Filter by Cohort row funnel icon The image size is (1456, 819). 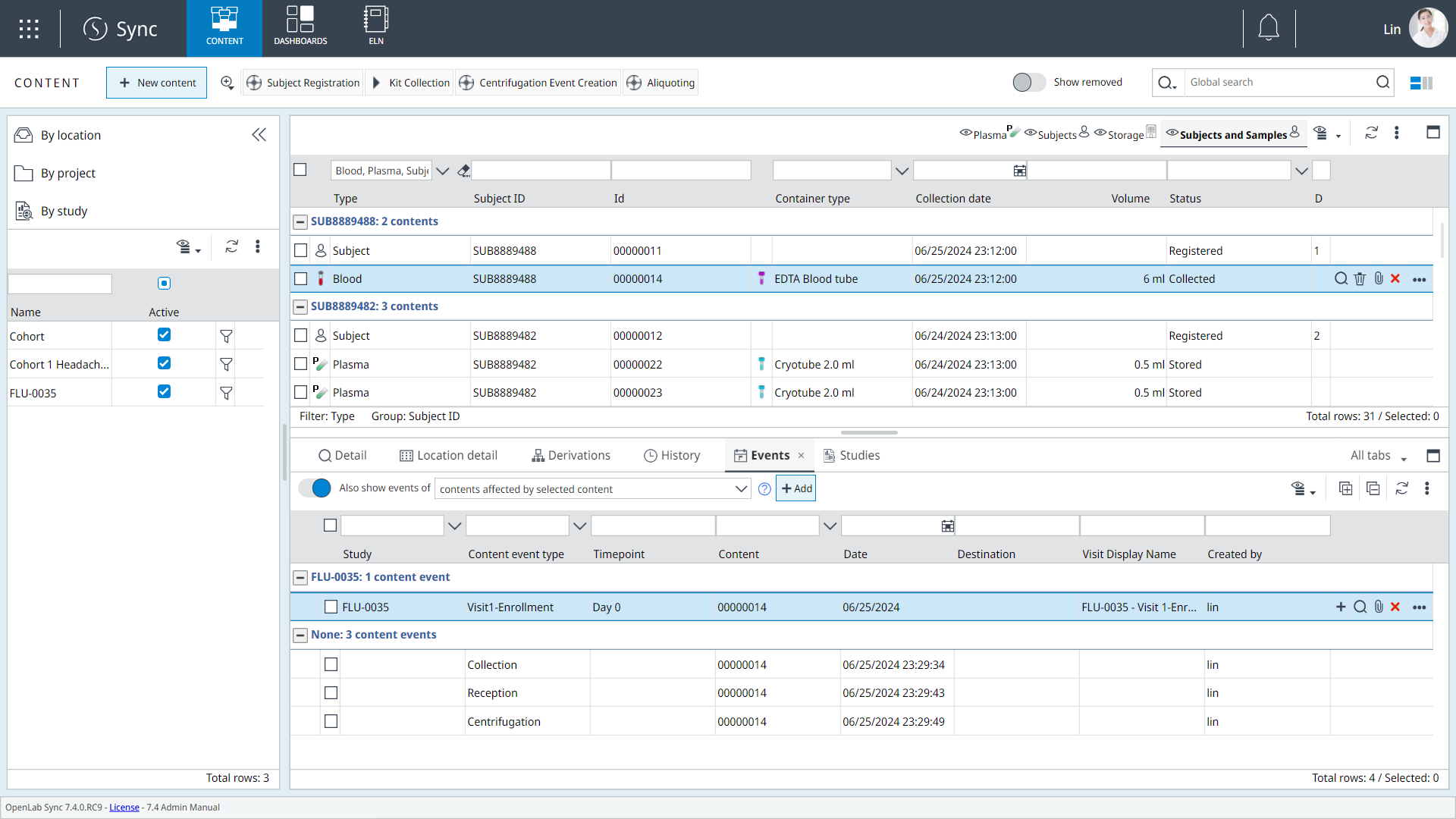[x=226, y=336]
